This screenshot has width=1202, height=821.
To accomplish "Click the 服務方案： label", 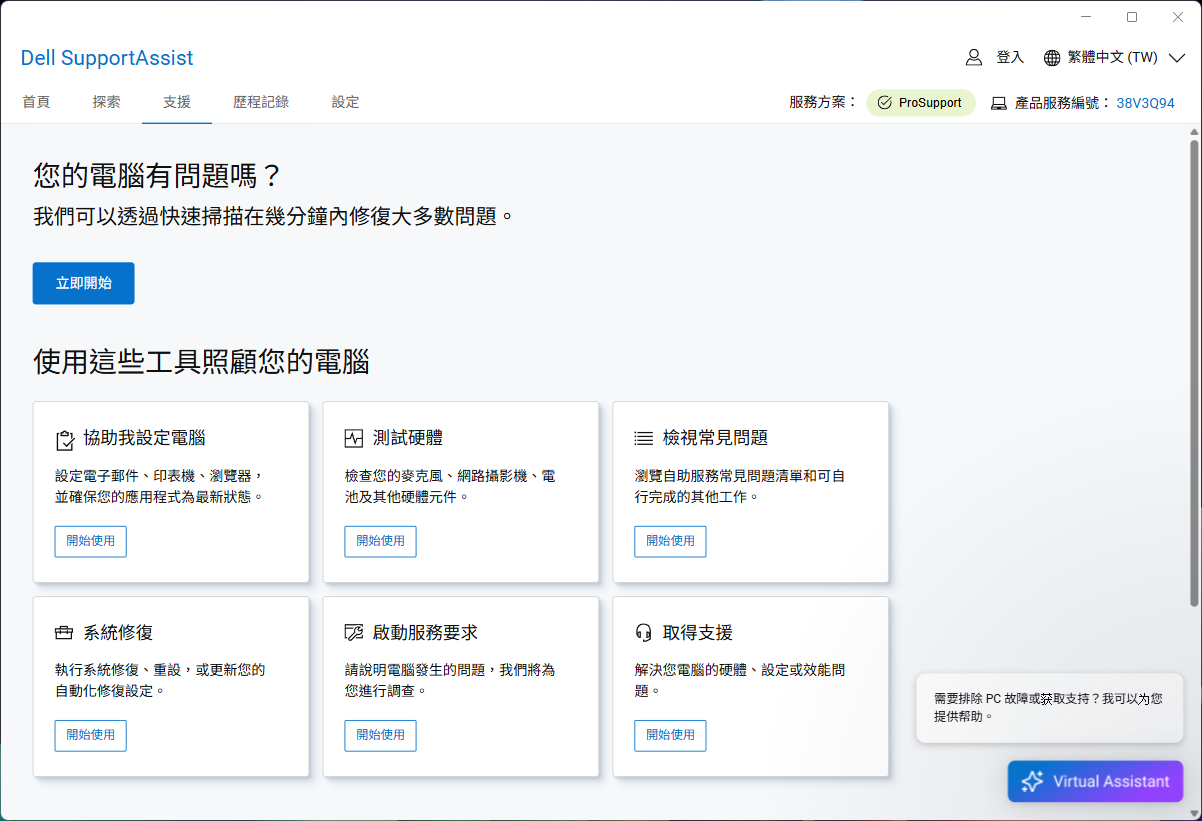I will click(823, 102).
